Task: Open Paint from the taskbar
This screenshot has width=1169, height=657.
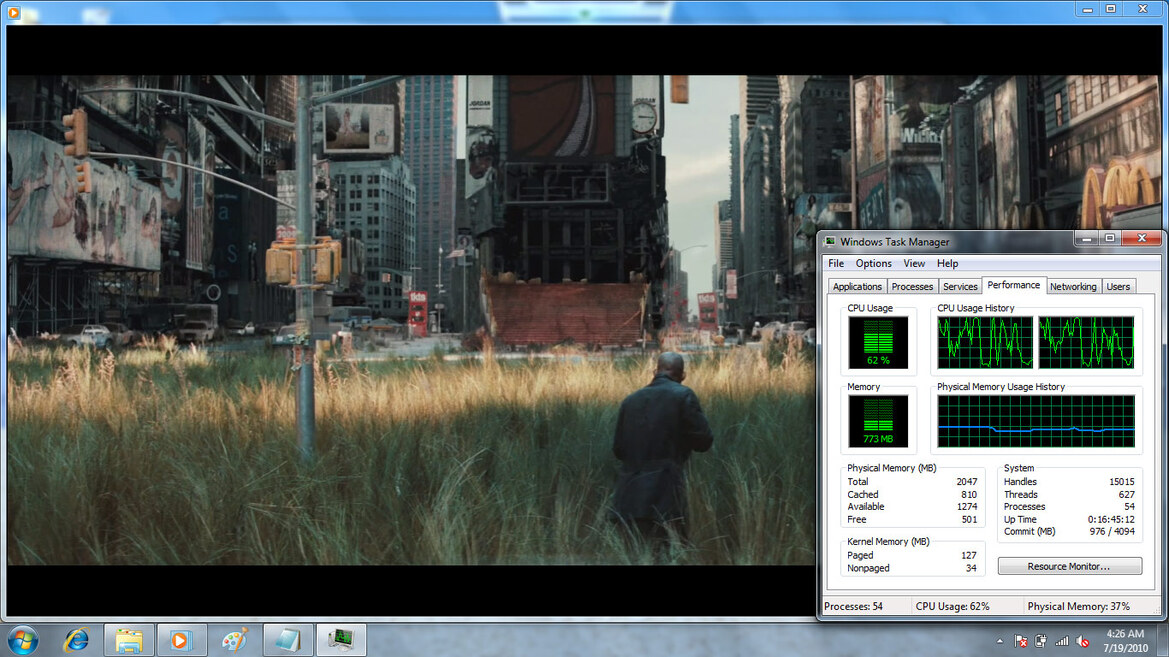Action: 235,640
